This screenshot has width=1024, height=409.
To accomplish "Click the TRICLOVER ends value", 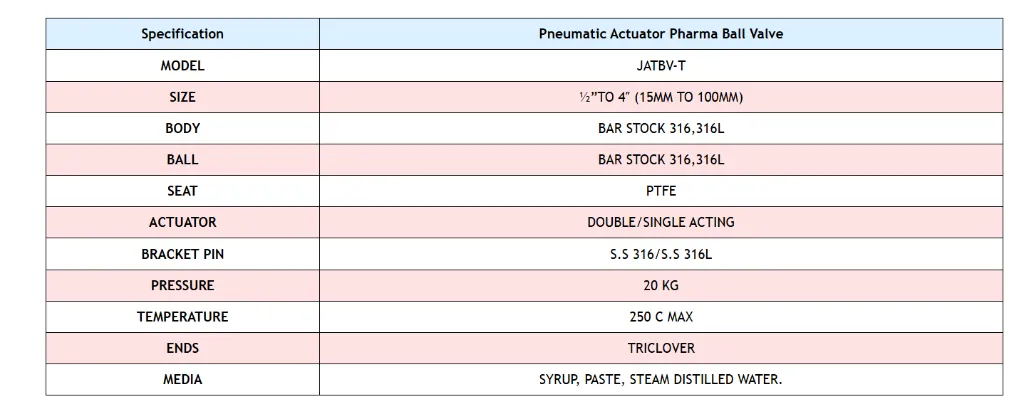I will (660, 348).
